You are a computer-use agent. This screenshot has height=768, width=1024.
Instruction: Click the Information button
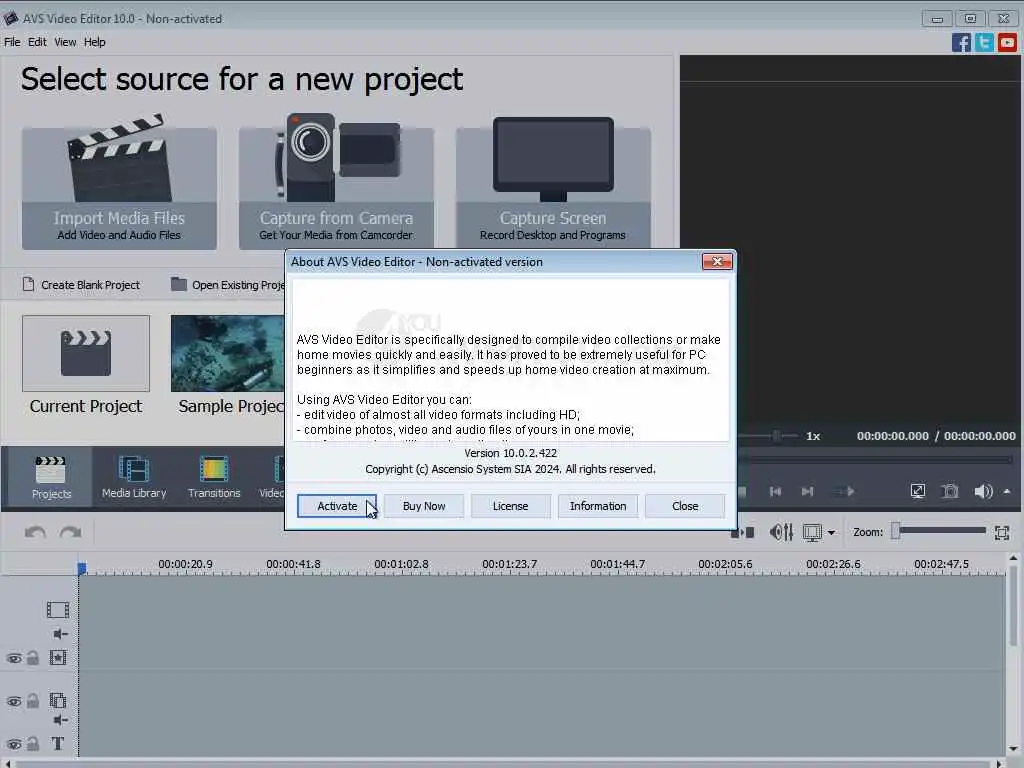[598, 506]
